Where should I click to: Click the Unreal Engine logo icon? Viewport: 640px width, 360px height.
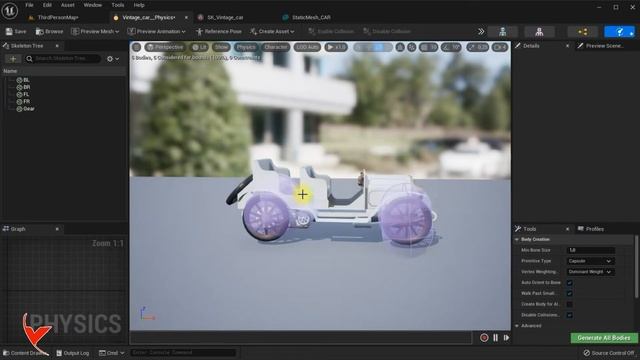9,10
